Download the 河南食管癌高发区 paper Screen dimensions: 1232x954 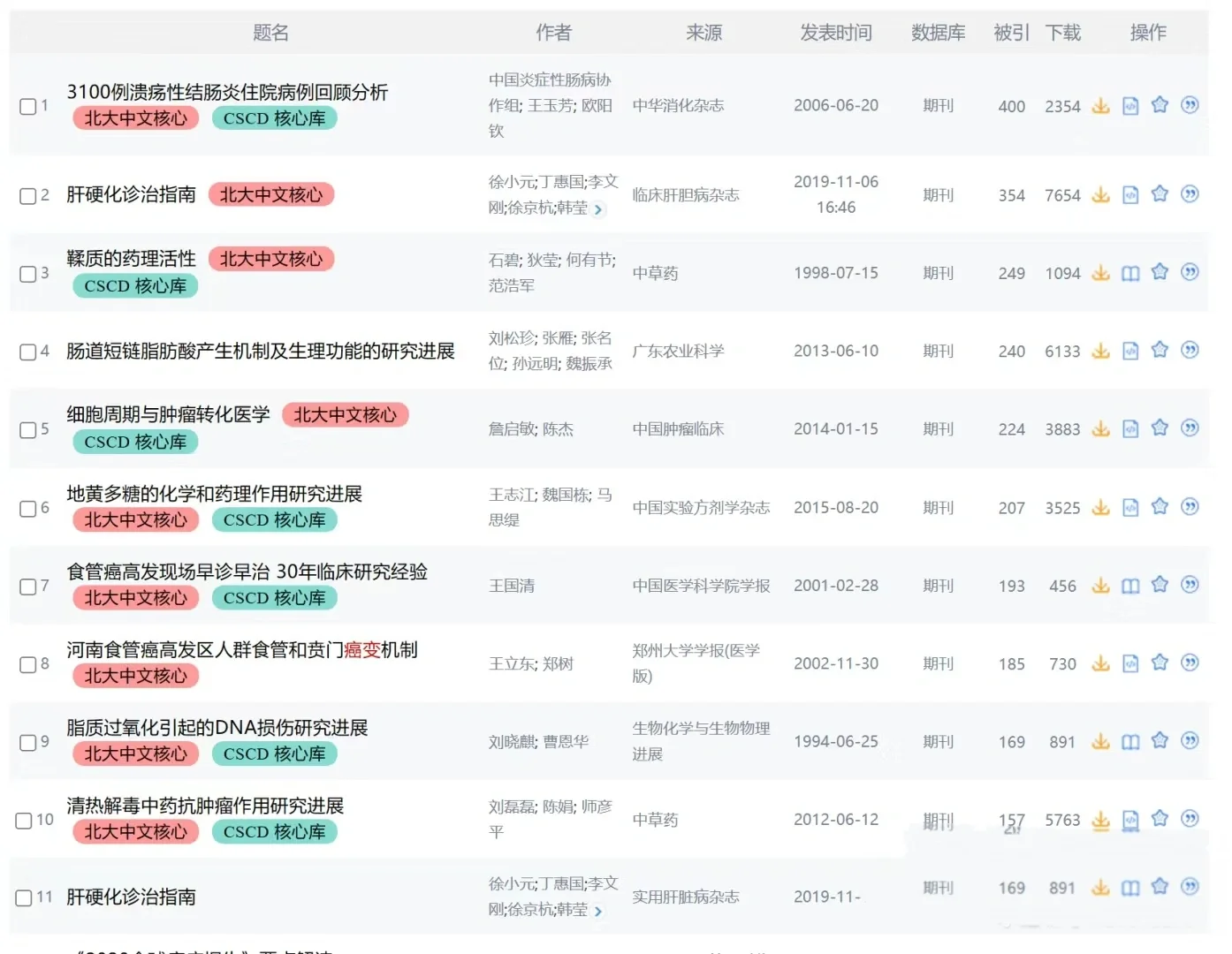pos(1100,662)
